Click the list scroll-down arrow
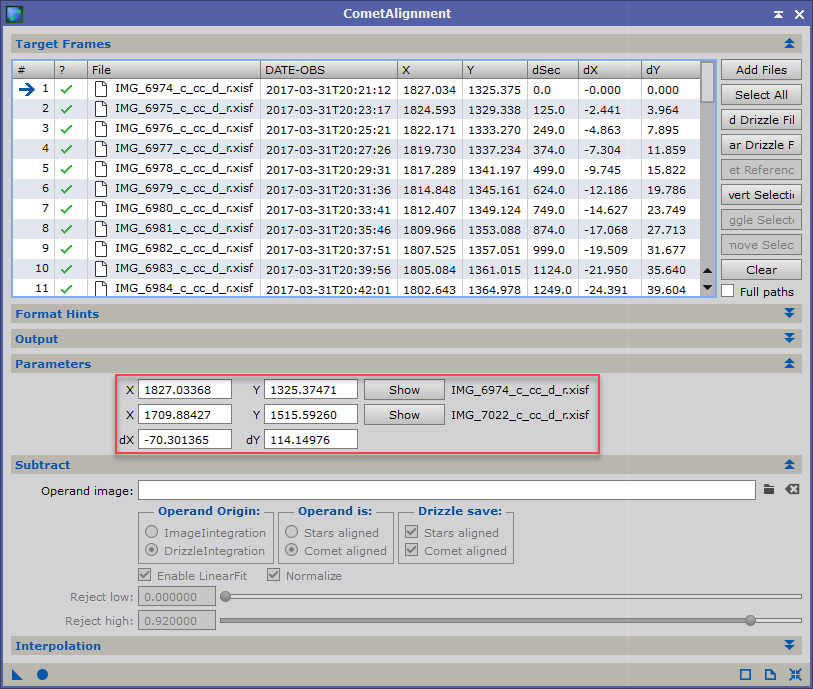This screenshot has height=689, width=813. 707,287
